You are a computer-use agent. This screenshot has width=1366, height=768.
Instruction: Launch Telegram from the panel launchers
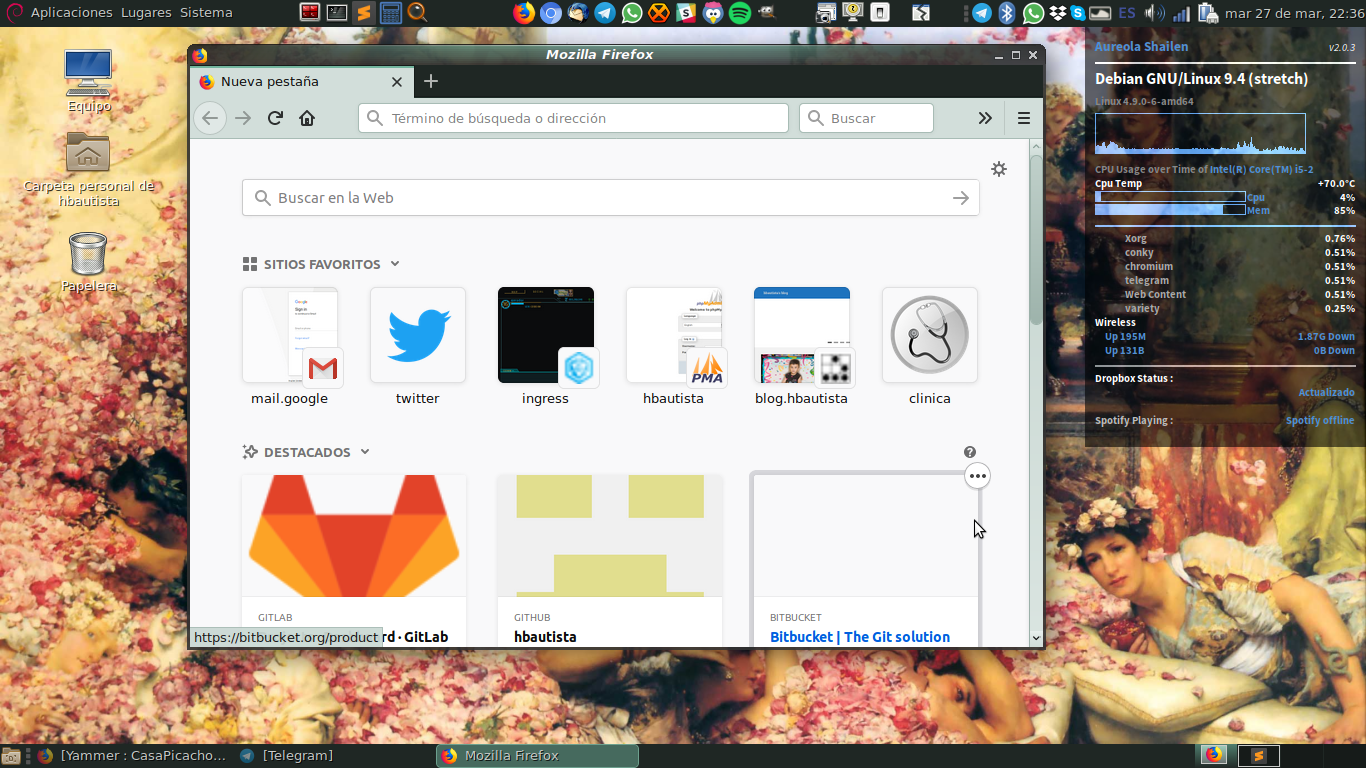(x=605, y=13)
